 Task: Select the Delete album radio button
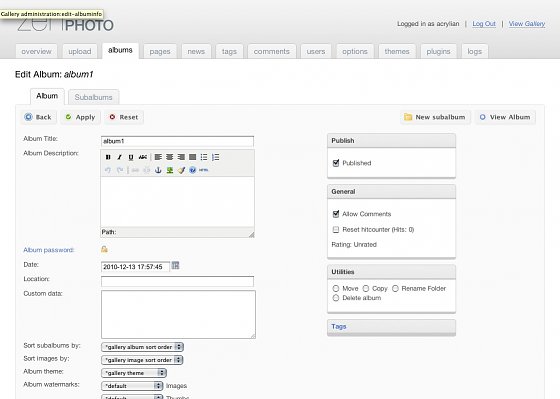tap(336, 298)
